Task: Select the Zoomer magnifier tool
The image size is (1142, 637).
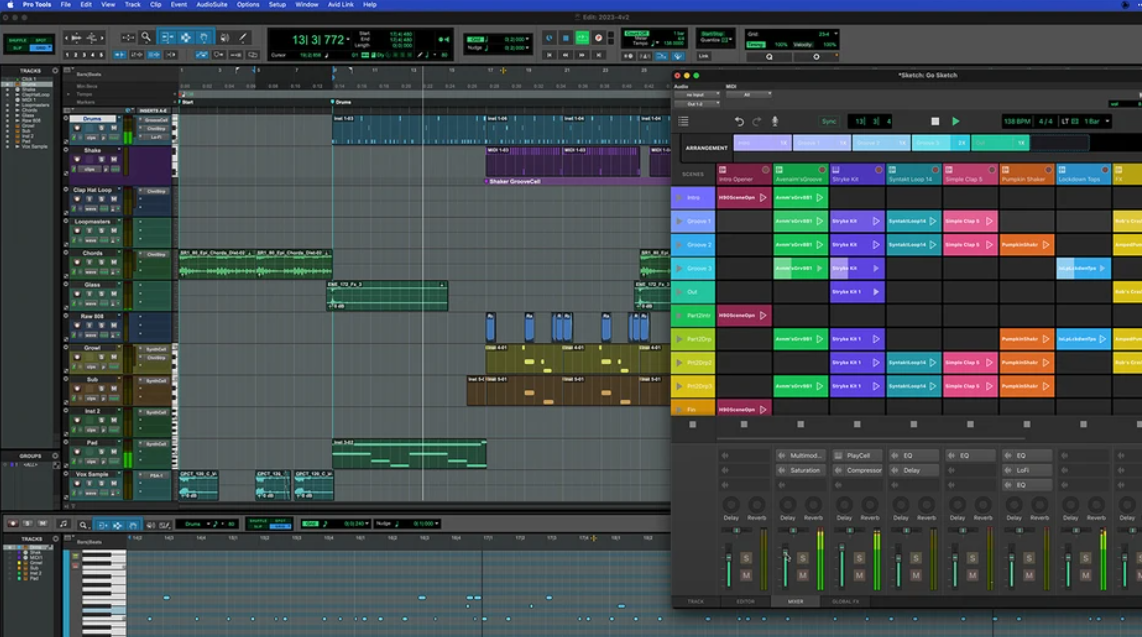Action: (x=146, y=37)
